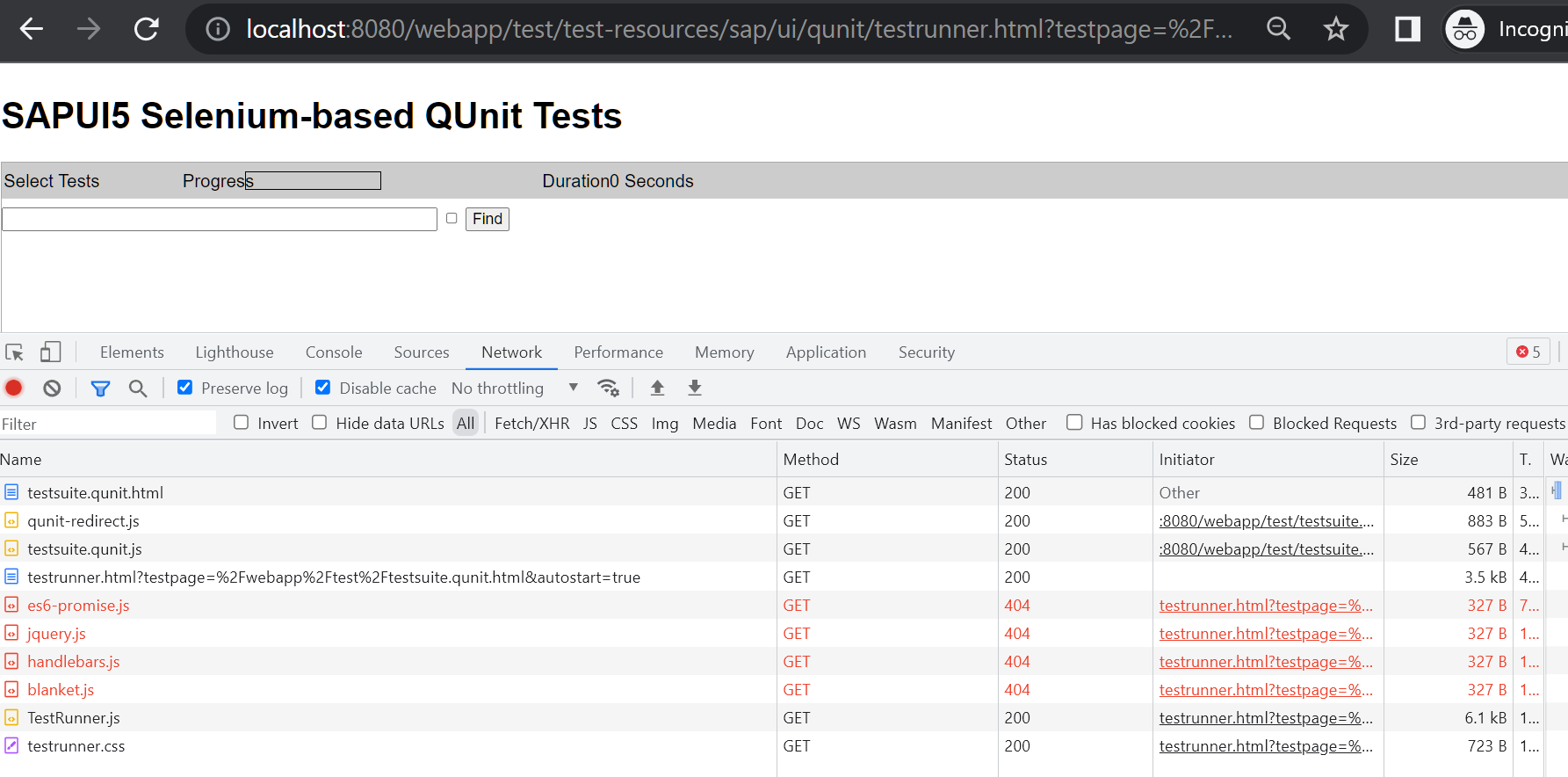Open the Memory tab
Screen dimensions: 1568x777
[x=725, y=352]
